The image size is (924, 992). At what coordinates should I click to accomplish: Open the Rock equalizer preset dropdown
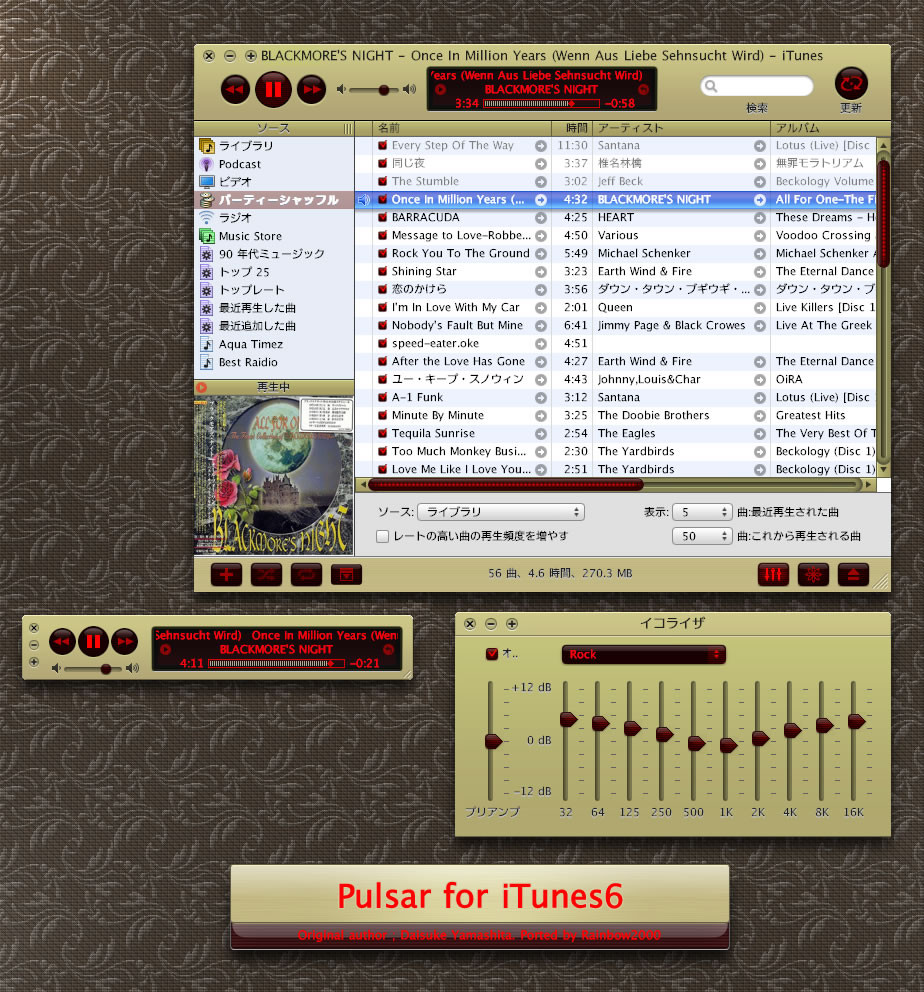(643, 655)
